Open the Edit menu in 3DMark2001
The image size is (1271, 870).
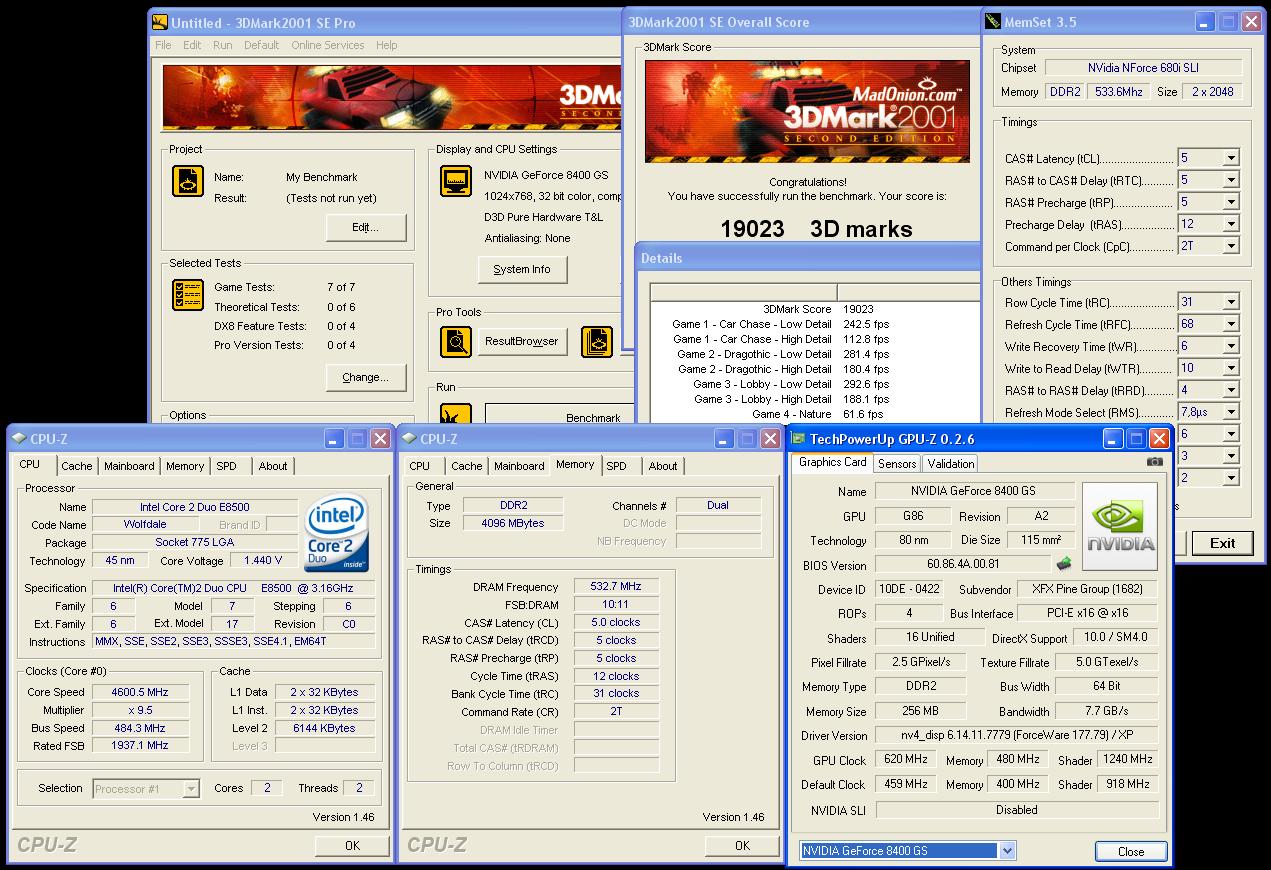coord(192,45)
